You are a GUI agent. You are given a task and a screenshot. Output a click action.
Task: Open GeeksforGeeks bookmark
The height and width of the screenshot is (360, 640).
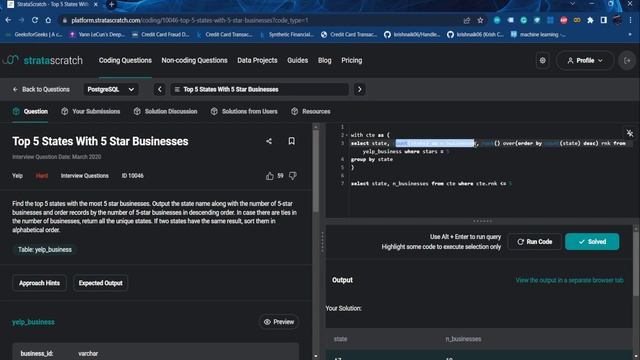[34, 35]
